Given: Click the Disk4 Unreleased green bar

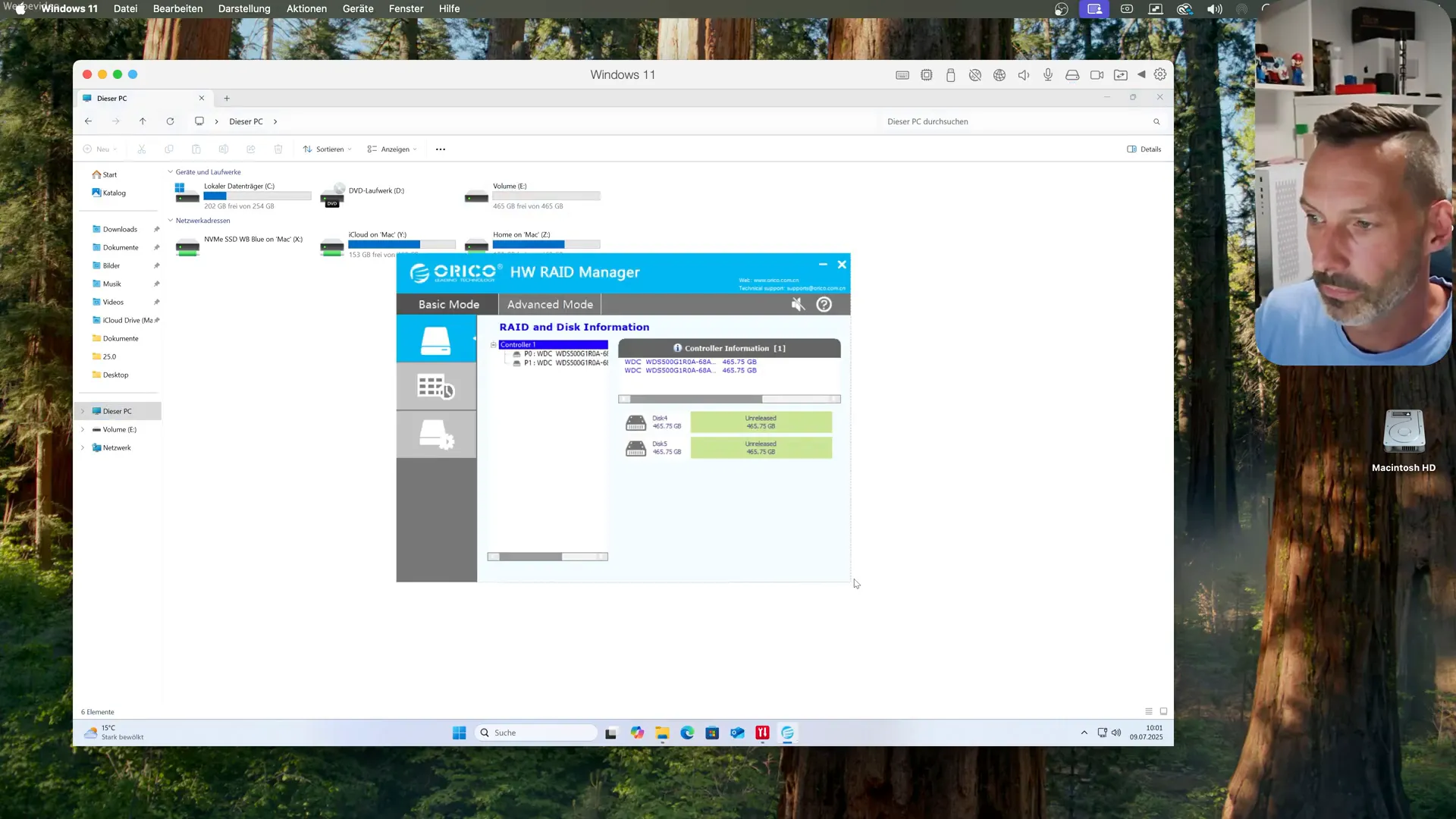Looking at the screenshot, I should [761, 422].
